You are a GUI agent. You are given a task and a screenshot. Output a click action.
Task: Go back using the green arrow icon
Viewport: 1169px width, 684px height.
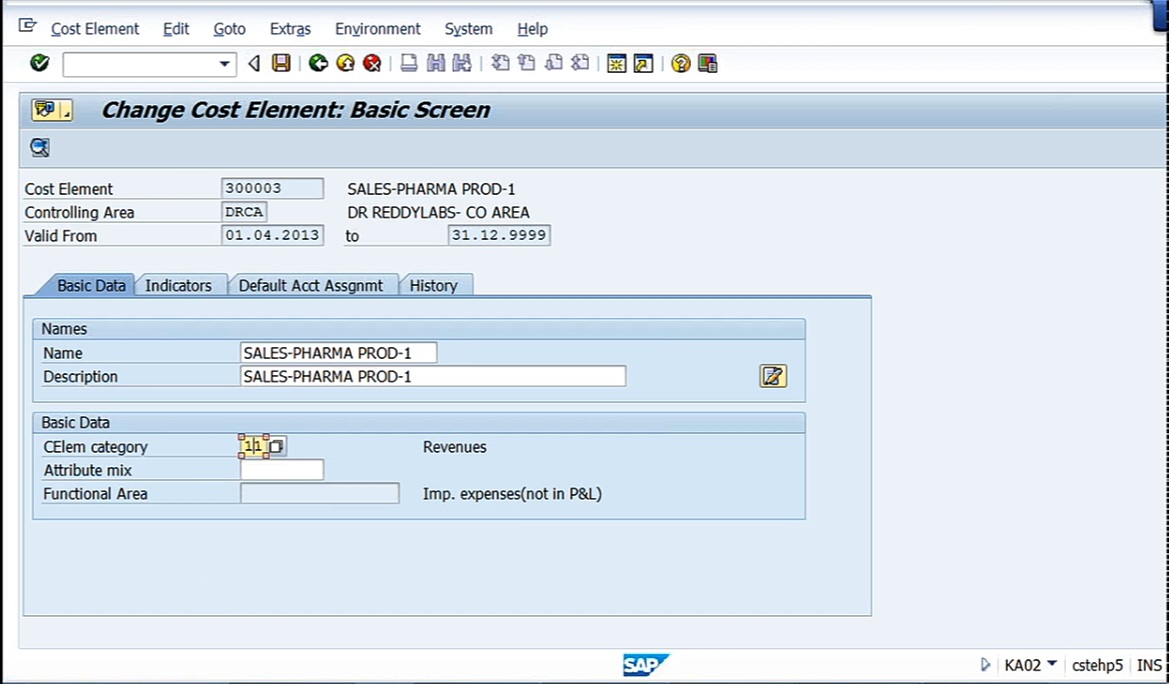318,63
